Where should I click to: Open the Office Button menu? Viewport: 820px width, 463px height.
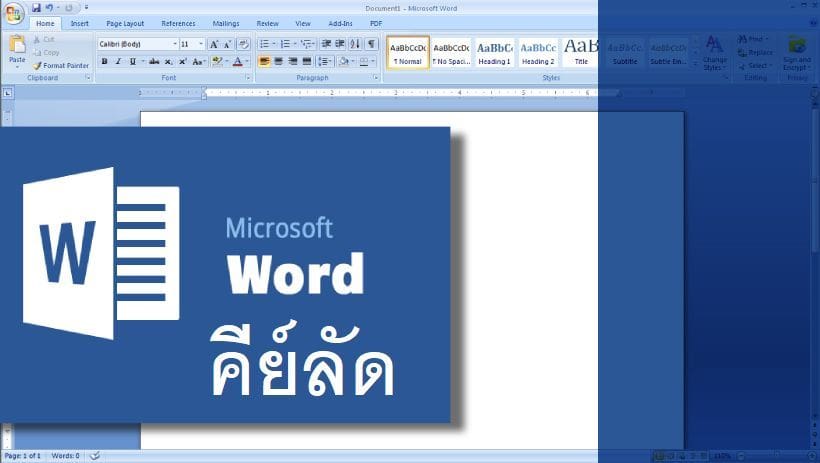tap(14, 13)
